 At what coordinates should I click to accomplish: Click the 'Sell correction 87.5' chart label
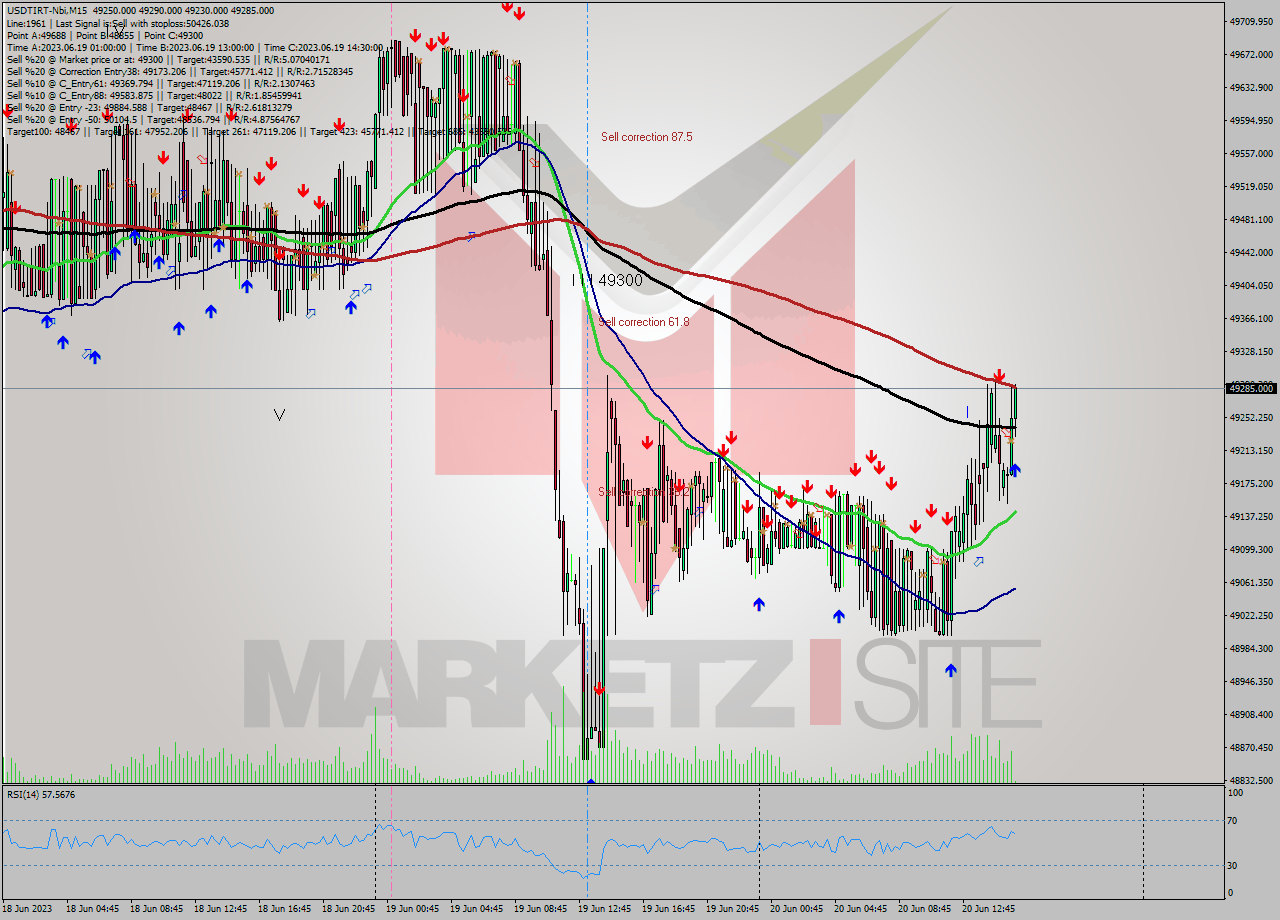click(646, 137)
